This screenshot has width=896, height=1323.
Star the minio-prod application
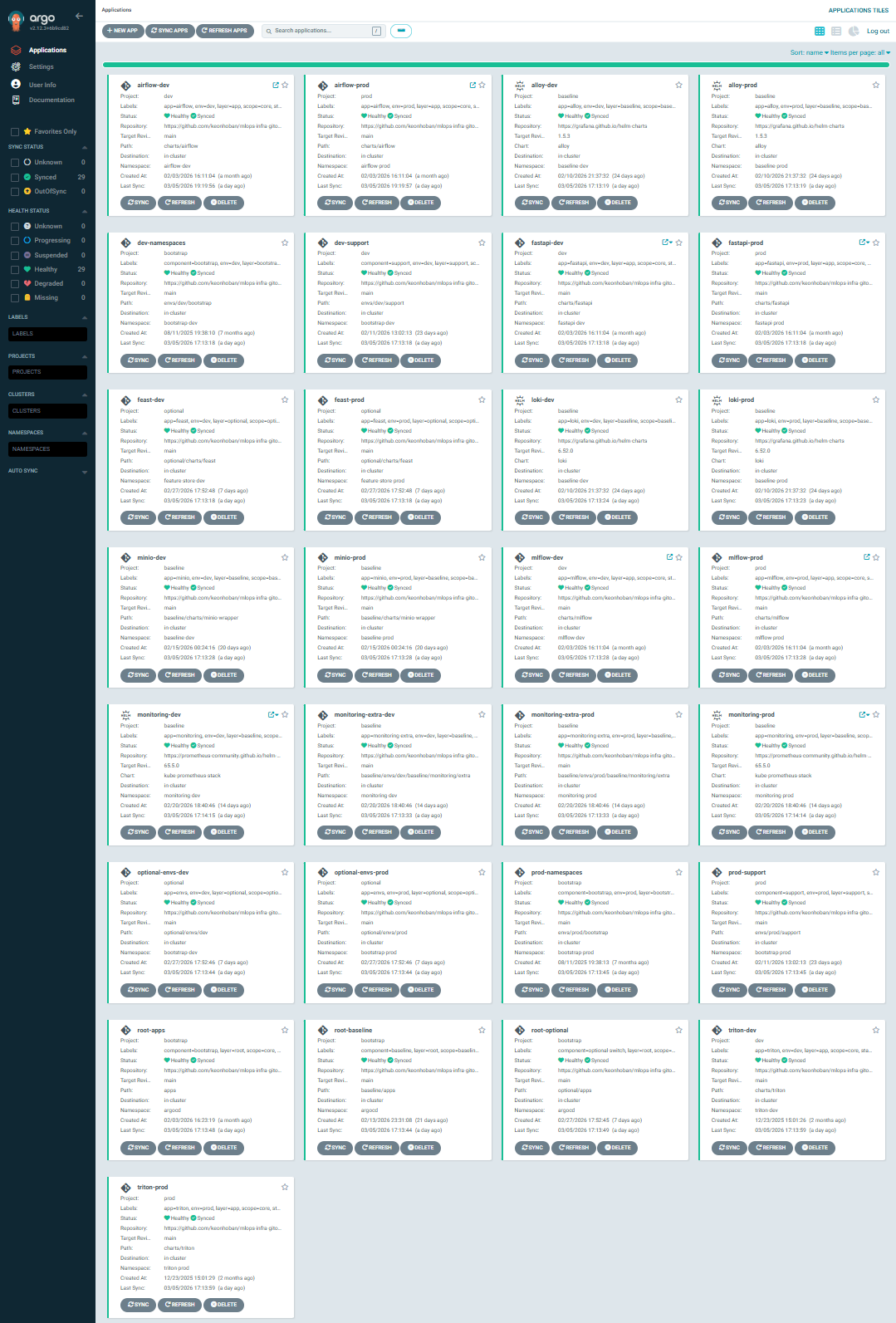[x=482, y=558]
